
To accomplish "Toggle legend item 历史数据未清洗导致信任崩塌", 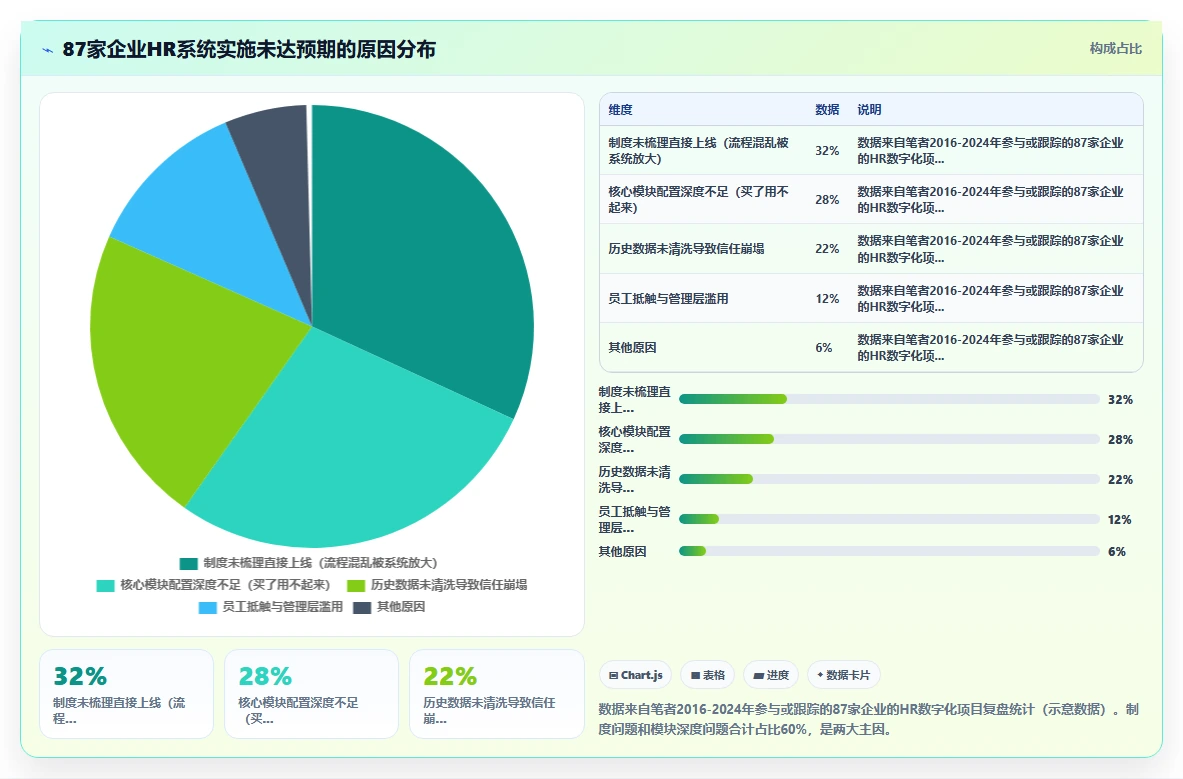I will click(437, 585).
